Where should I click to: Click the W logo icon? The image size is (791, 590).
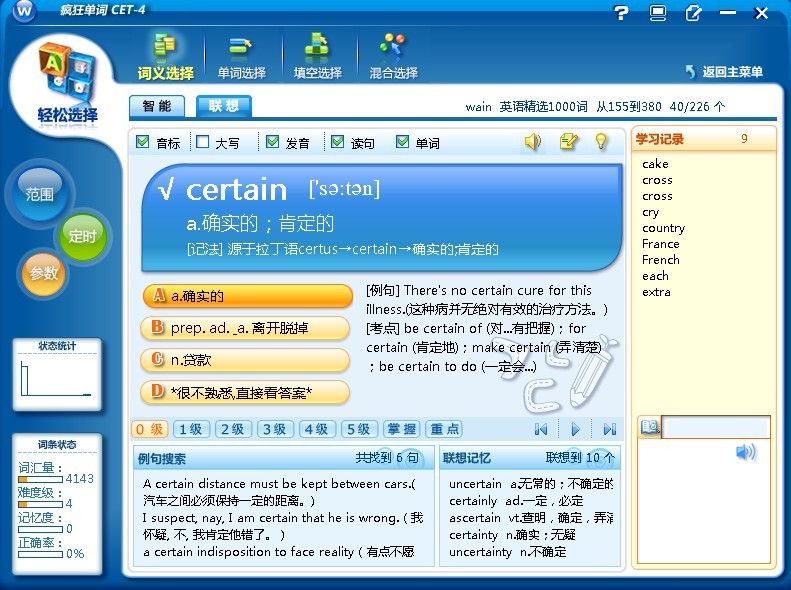24,11
